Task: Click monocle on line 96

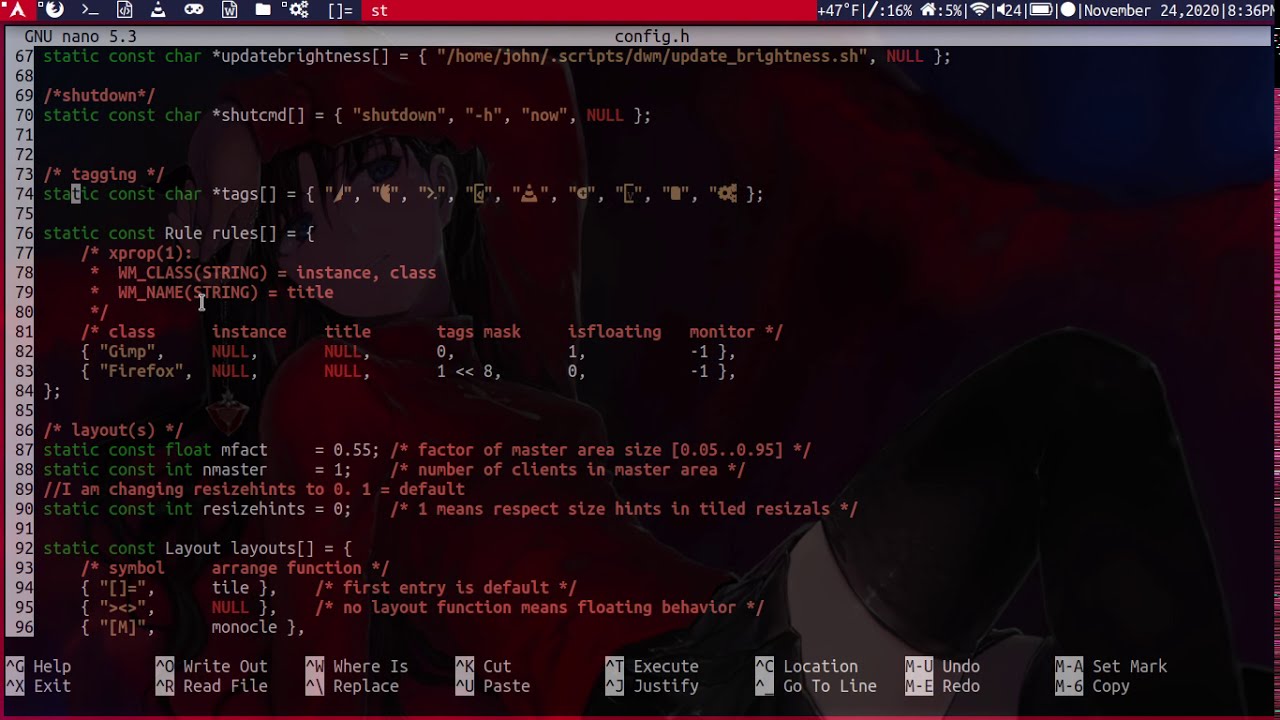Action: pyautogui.click(x=244, y=628)
